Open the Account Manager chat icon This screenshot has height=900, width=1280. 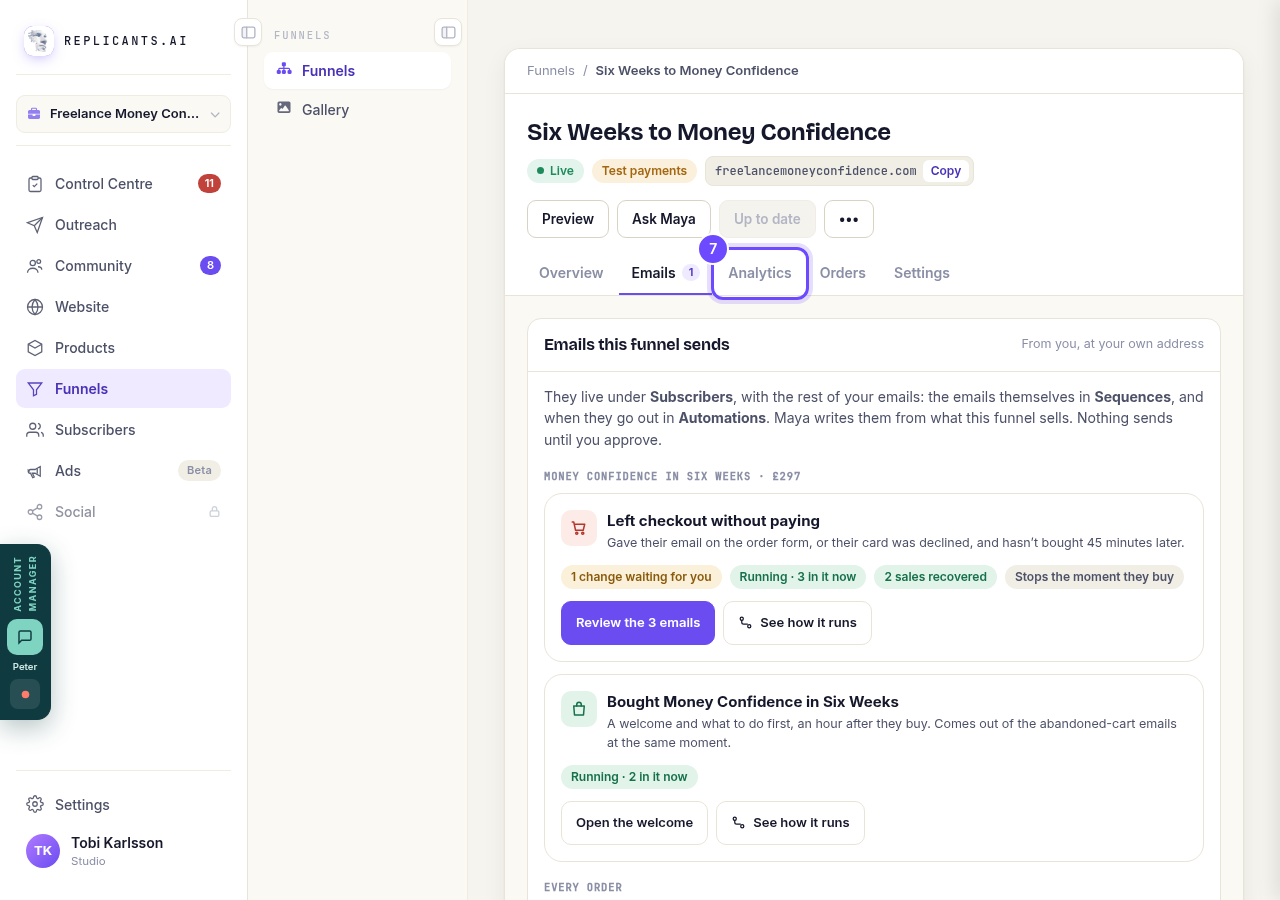pos(25,637)
